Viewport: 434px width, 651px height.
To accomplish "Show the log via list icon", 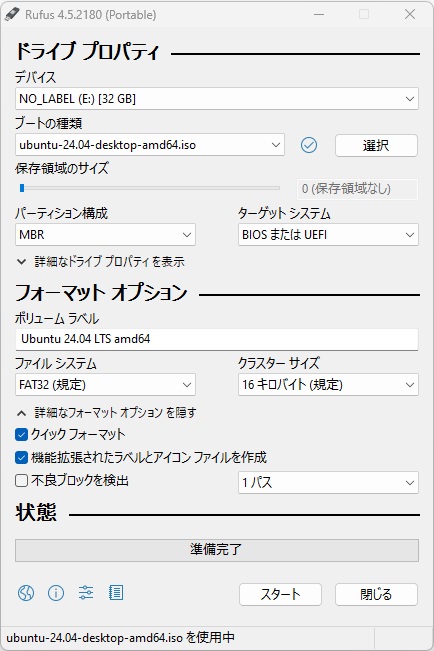I will point(116,593).
